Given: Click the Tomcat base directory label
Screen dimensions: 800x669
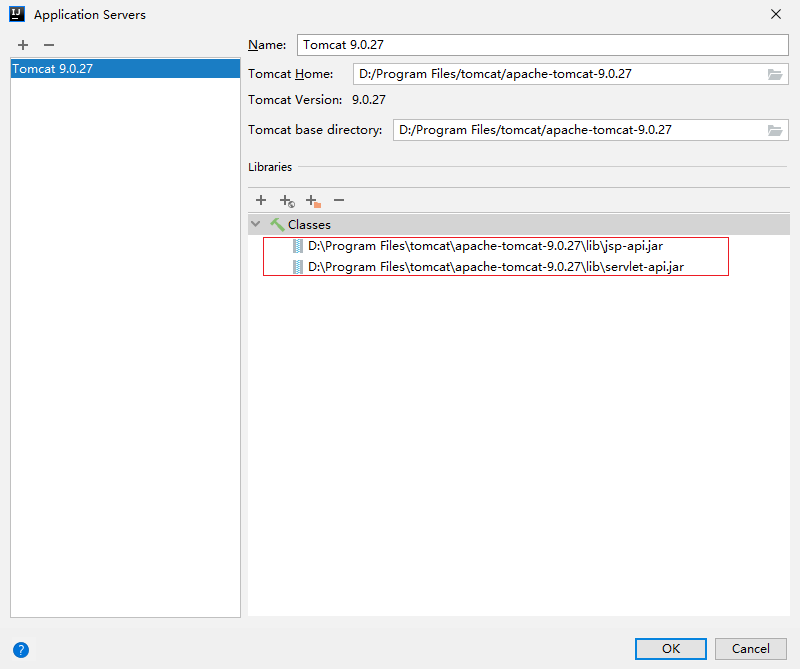Looking at the screenshot, I should (315, 130).
